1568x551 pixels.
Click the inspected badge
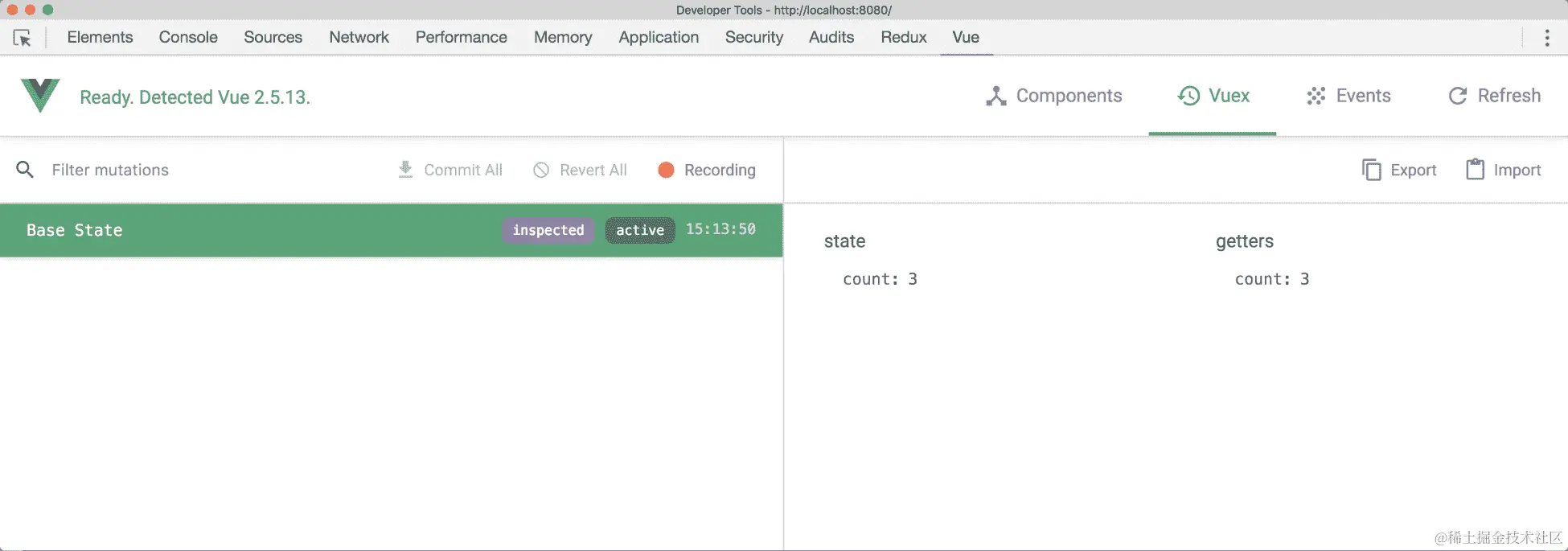548,230
